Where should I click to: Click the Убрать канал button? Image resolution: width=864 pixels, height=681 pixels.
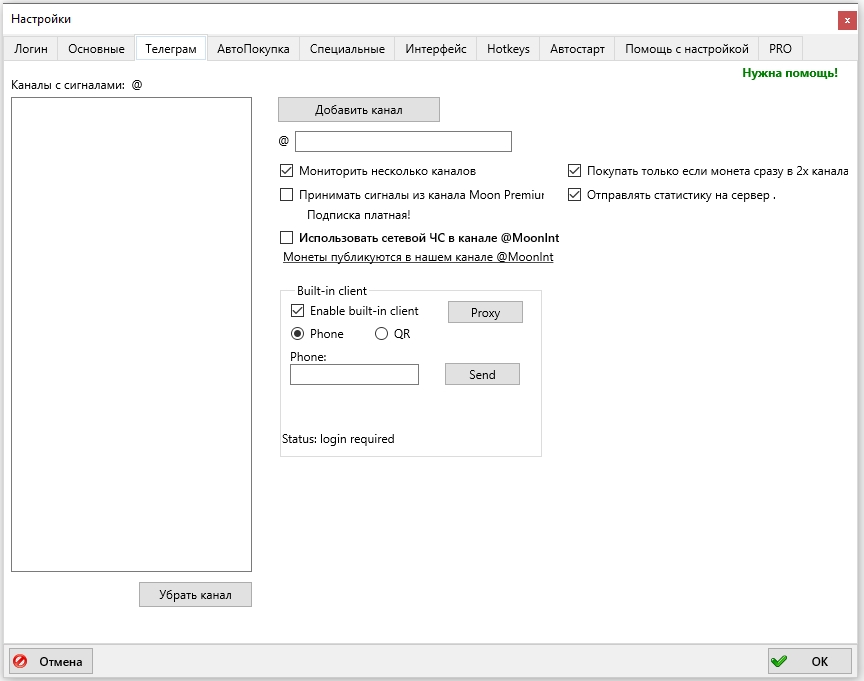tap(196, 594)
